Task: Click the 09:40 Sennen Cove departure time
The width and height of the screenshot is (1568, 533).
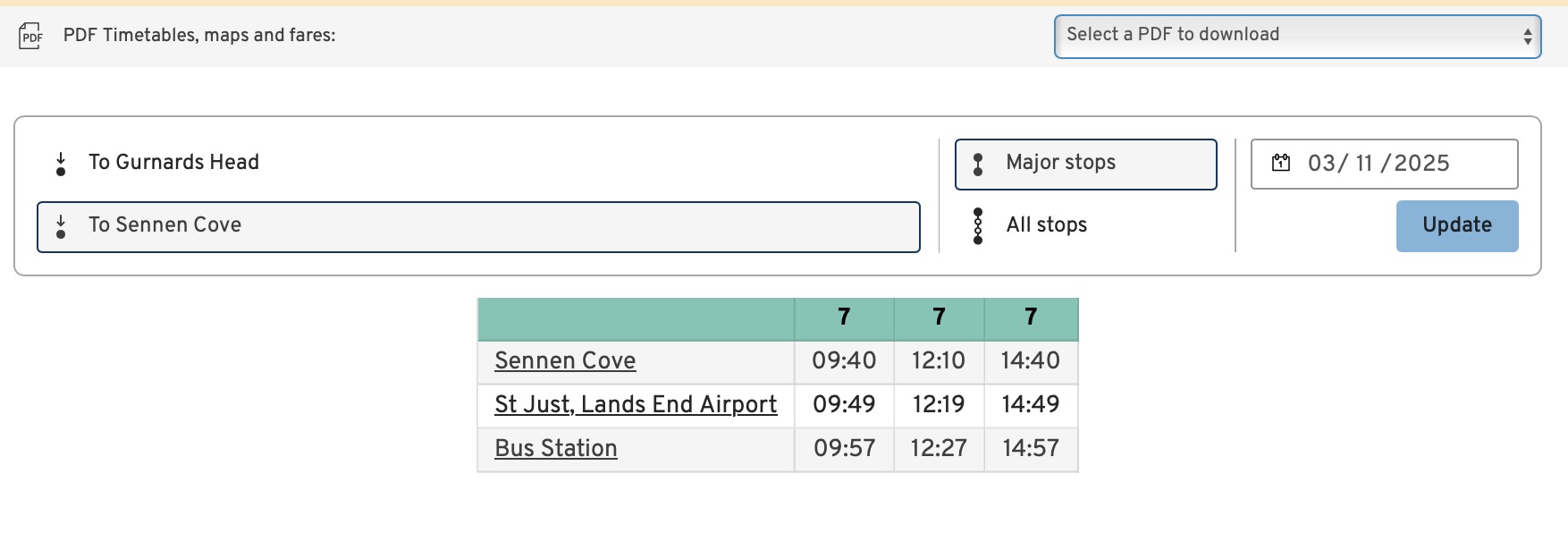Action: click(844, 360)
